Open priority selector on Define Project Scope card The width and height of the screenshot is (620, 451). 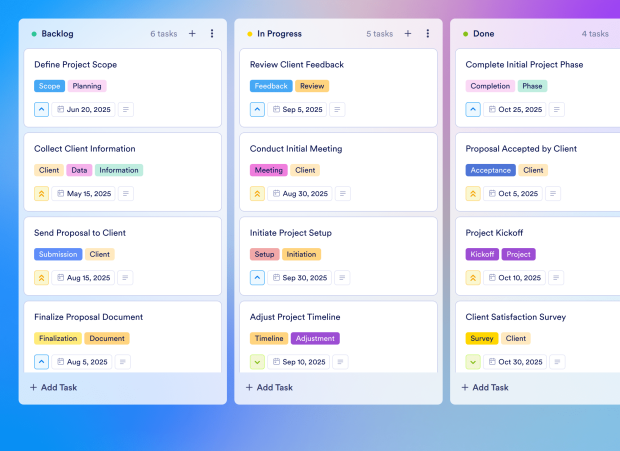click(x=41, y=109)
